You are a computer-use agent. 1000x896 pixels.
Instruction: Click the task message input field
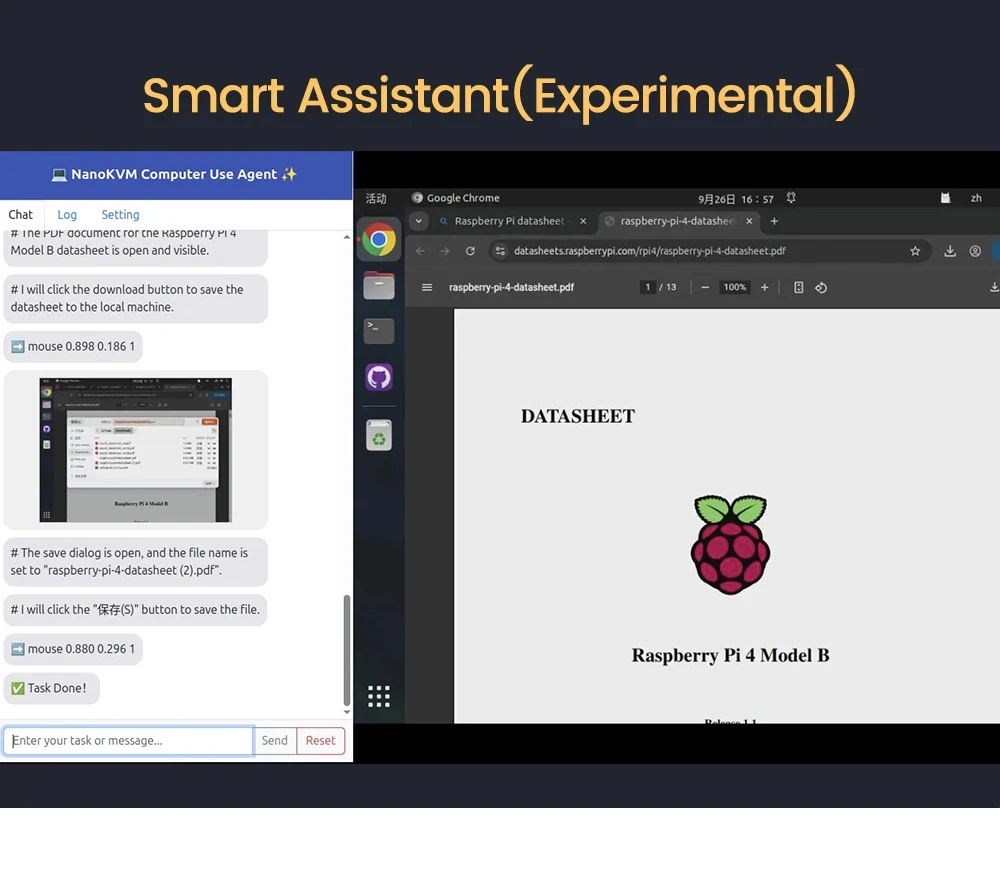(128, 740)
